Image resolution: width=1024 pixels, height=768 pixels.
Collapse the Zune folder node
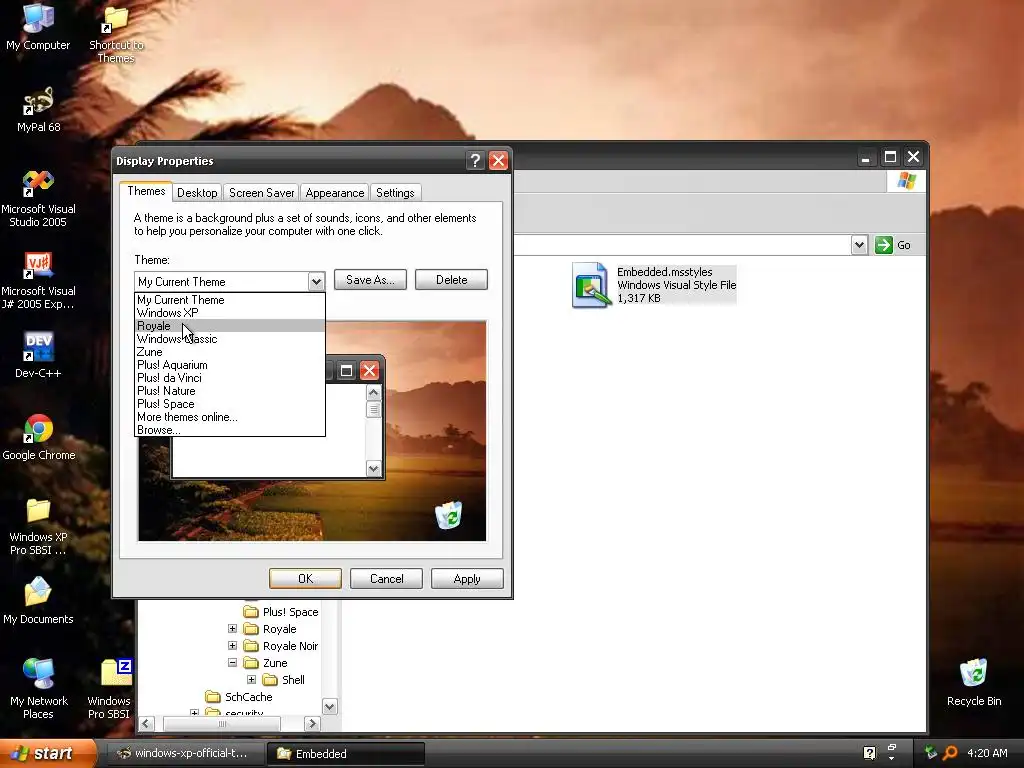[232, 662]
